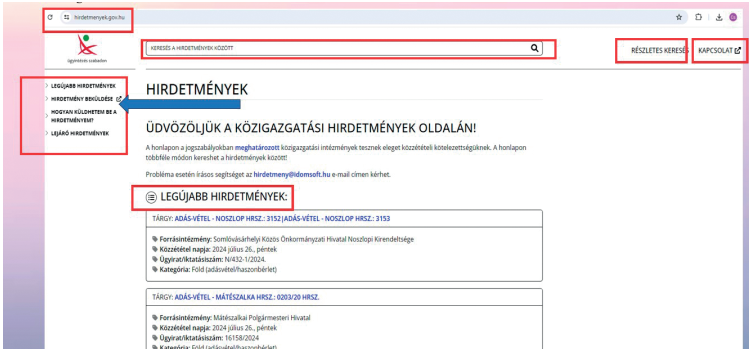This screenshot has height=364, width=753.
Task: Bookmark this page with the star icon
Action: click(x=679, y=17)
